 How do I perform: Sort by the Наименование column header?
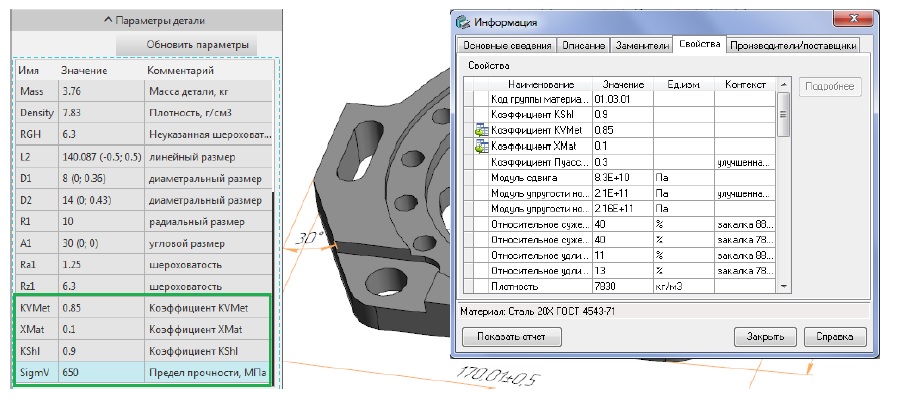click(540, 85)
